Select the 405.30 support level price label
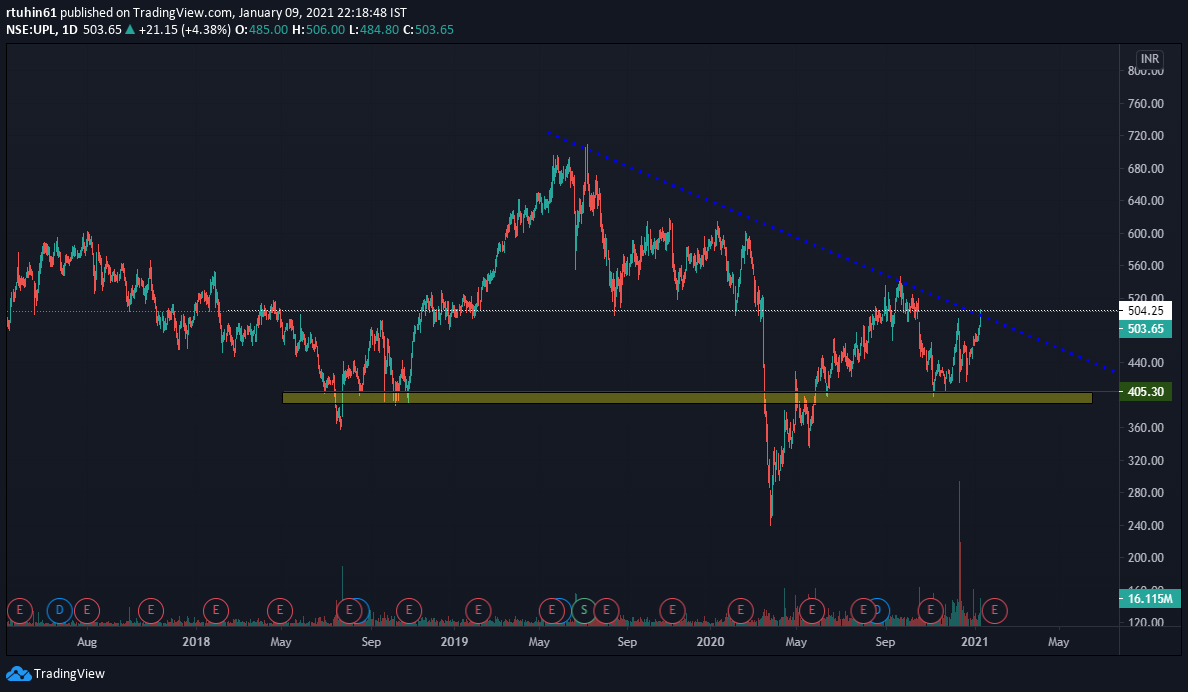 click(1146, 392)
